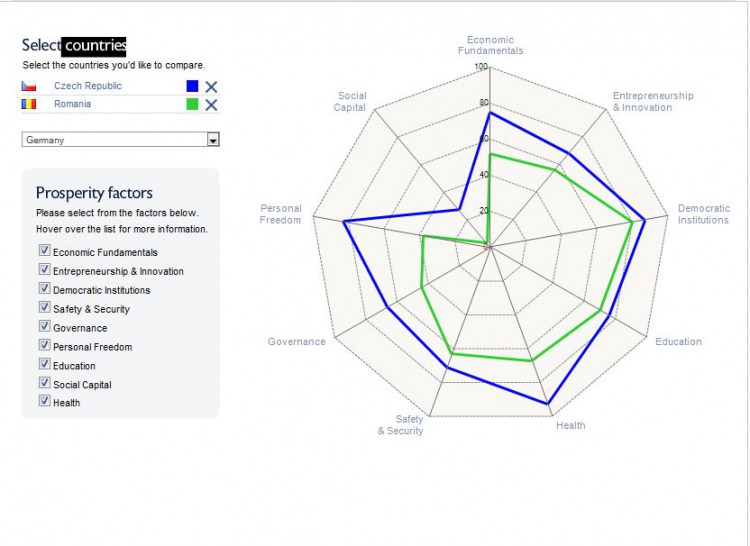Toggle the Social Capital checkbox
The image size is (750, 546).
coord(44,383)
